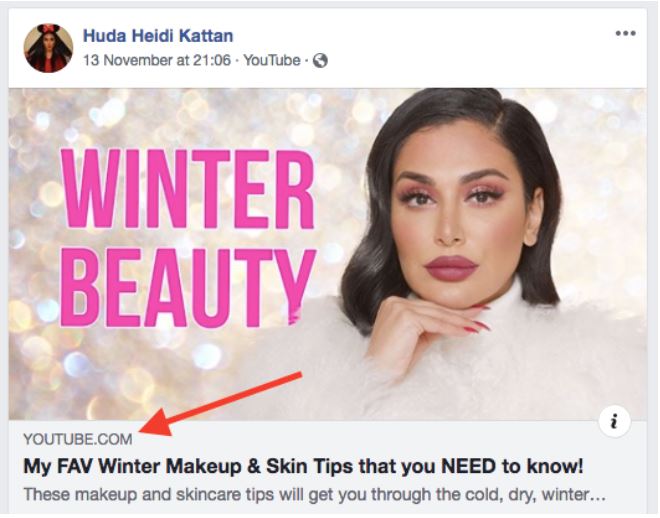This screenshot has width=660, height=518.
Task: Click the "13 November at 21:06" timestamp
Action: pyautogui.click(x=157, y=61)
